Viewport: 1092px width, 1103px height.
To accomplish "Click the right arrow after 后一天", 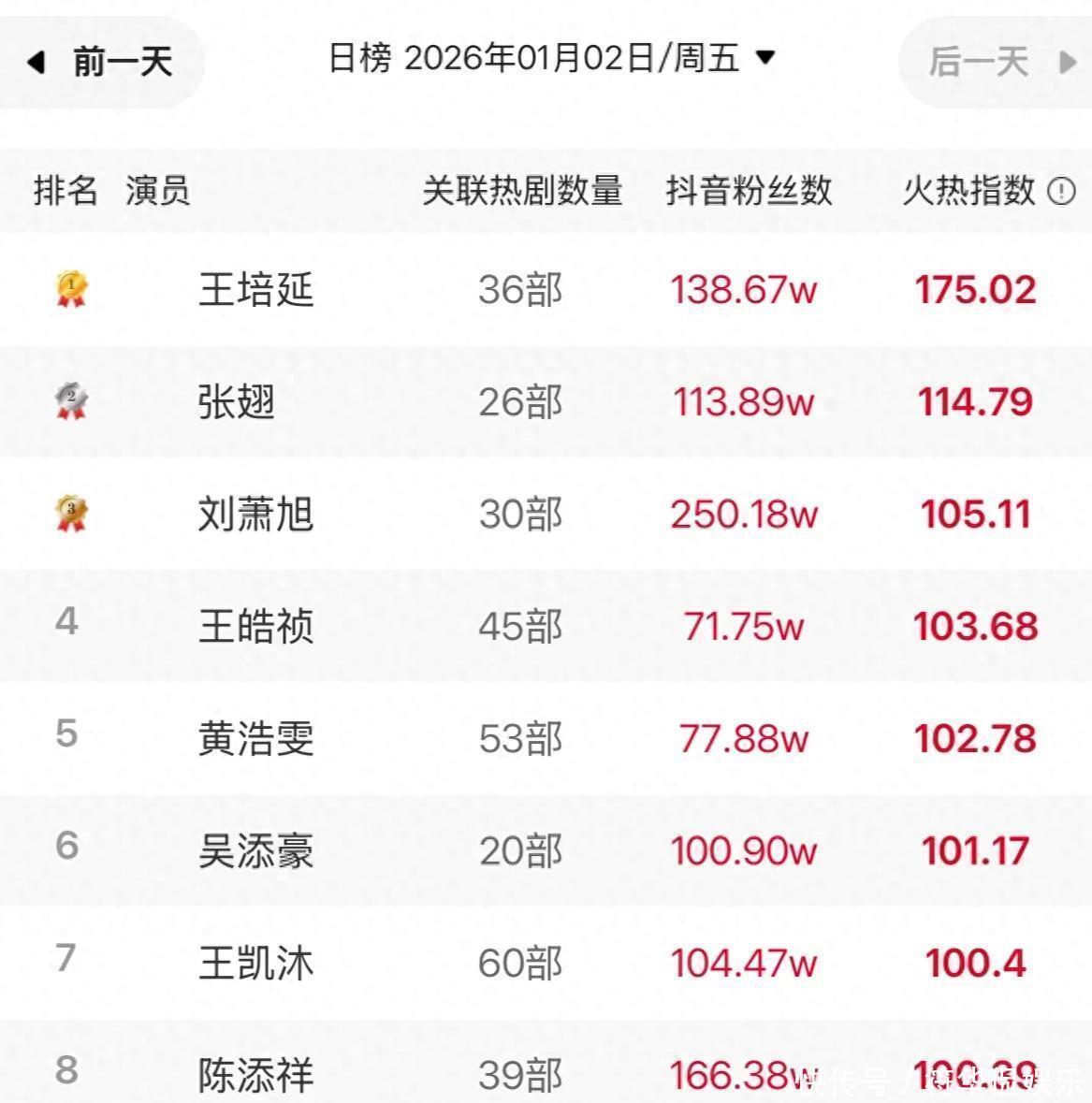I will [x=1066, y=63].
